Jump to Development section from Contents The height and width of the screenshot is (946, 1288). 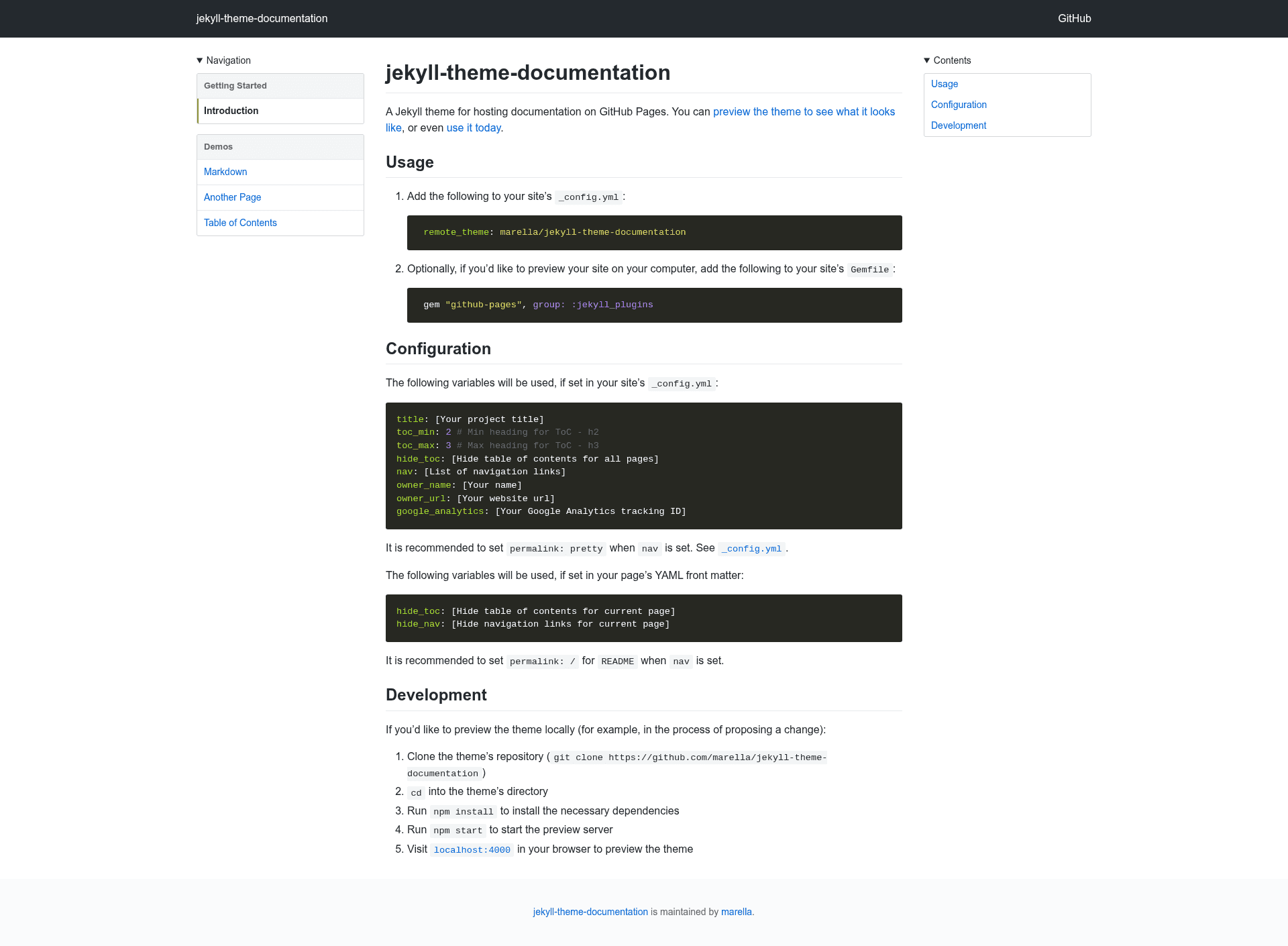959,125
